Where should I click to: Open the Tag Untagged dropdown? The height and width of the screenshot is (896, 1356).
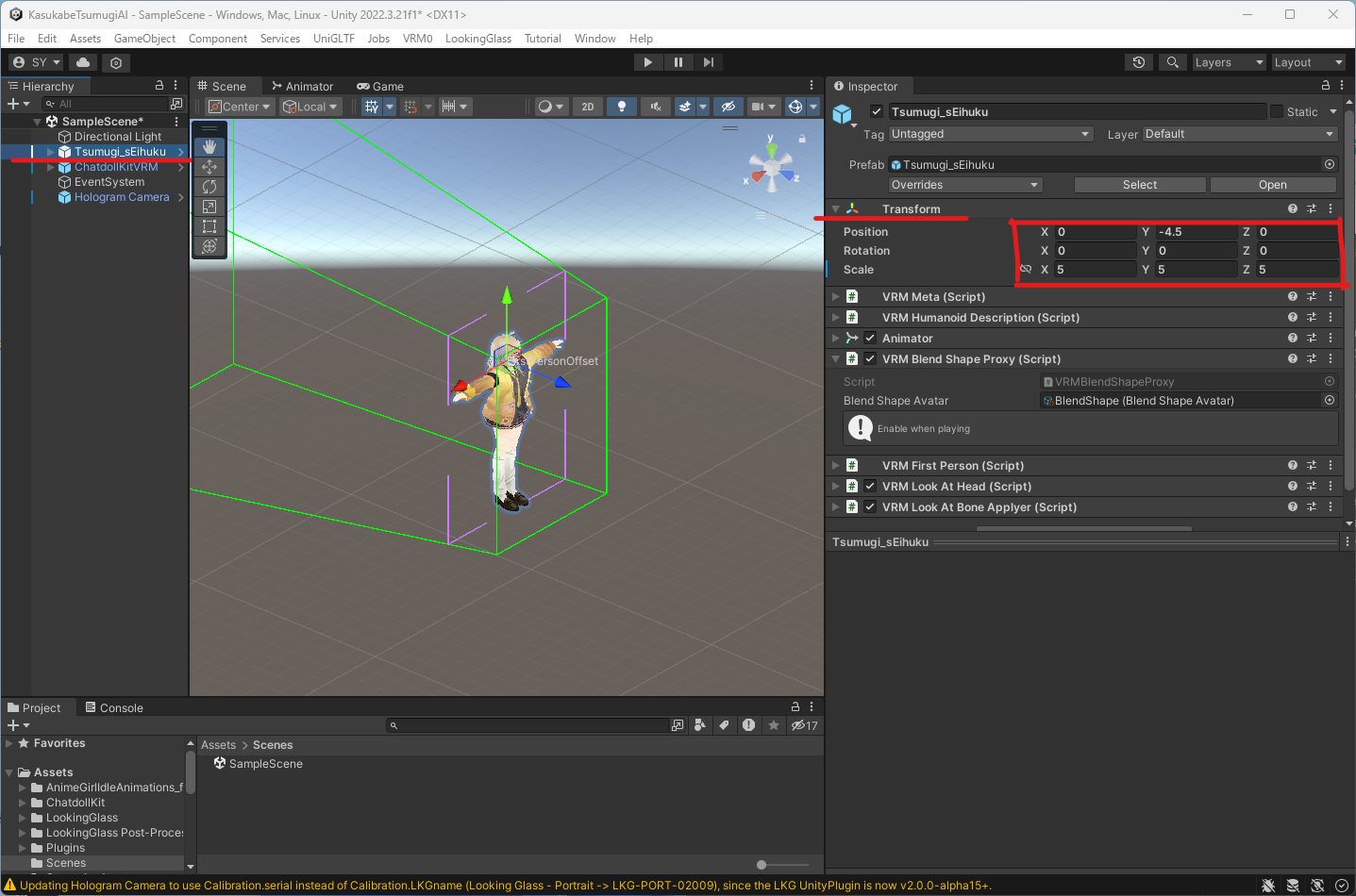[991, 134]
